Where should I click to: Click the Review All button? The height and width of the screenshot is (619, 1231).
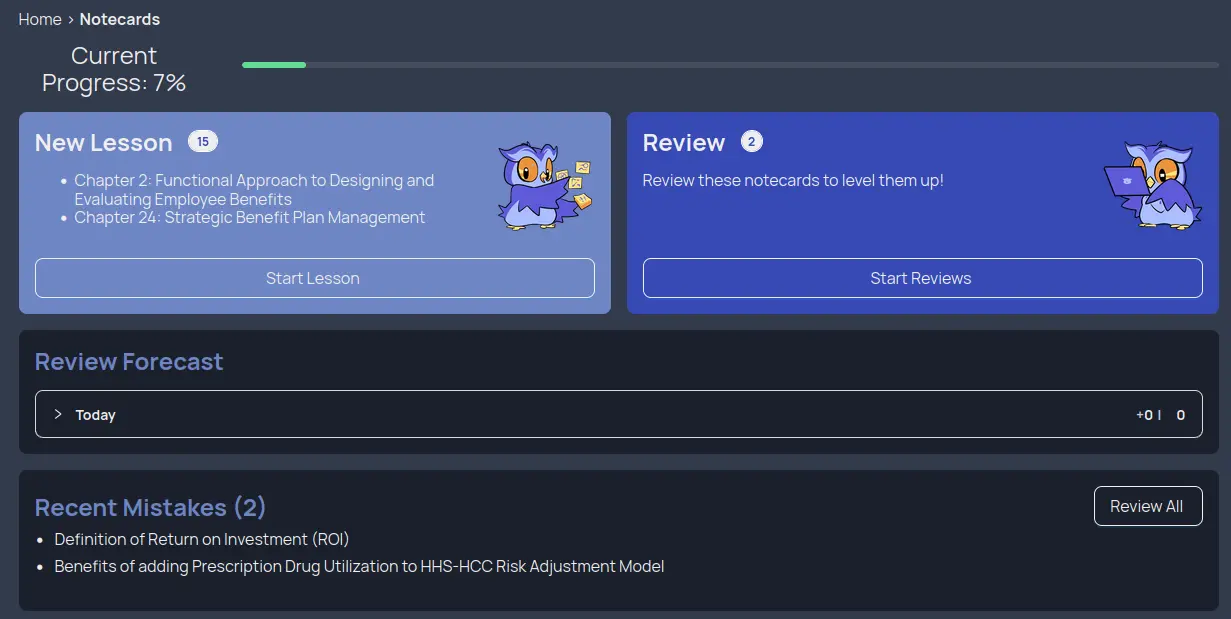coord(1147,506)
